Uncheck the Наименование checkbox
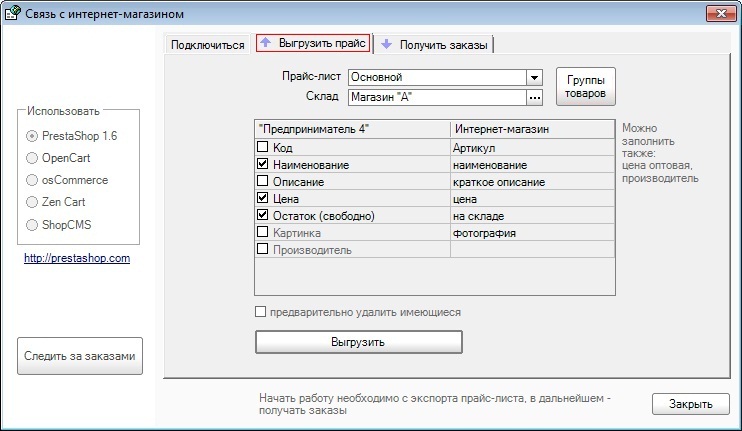This screenshot has width=742, height=431. 262,164
